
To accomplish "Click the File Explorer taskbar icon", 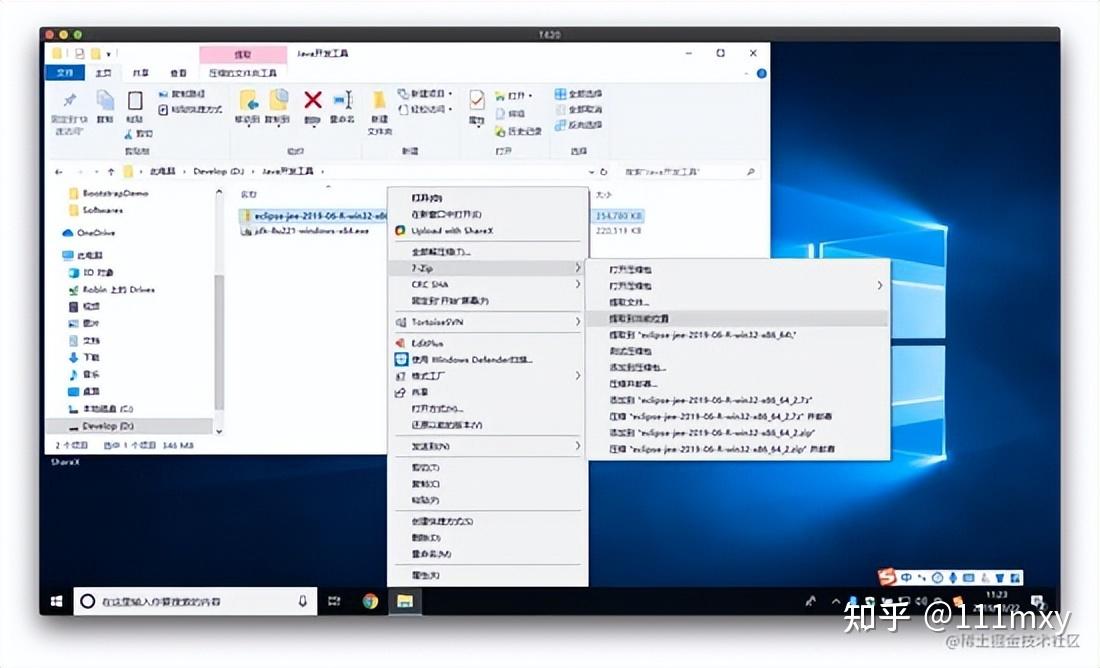I will click(405, 602).
